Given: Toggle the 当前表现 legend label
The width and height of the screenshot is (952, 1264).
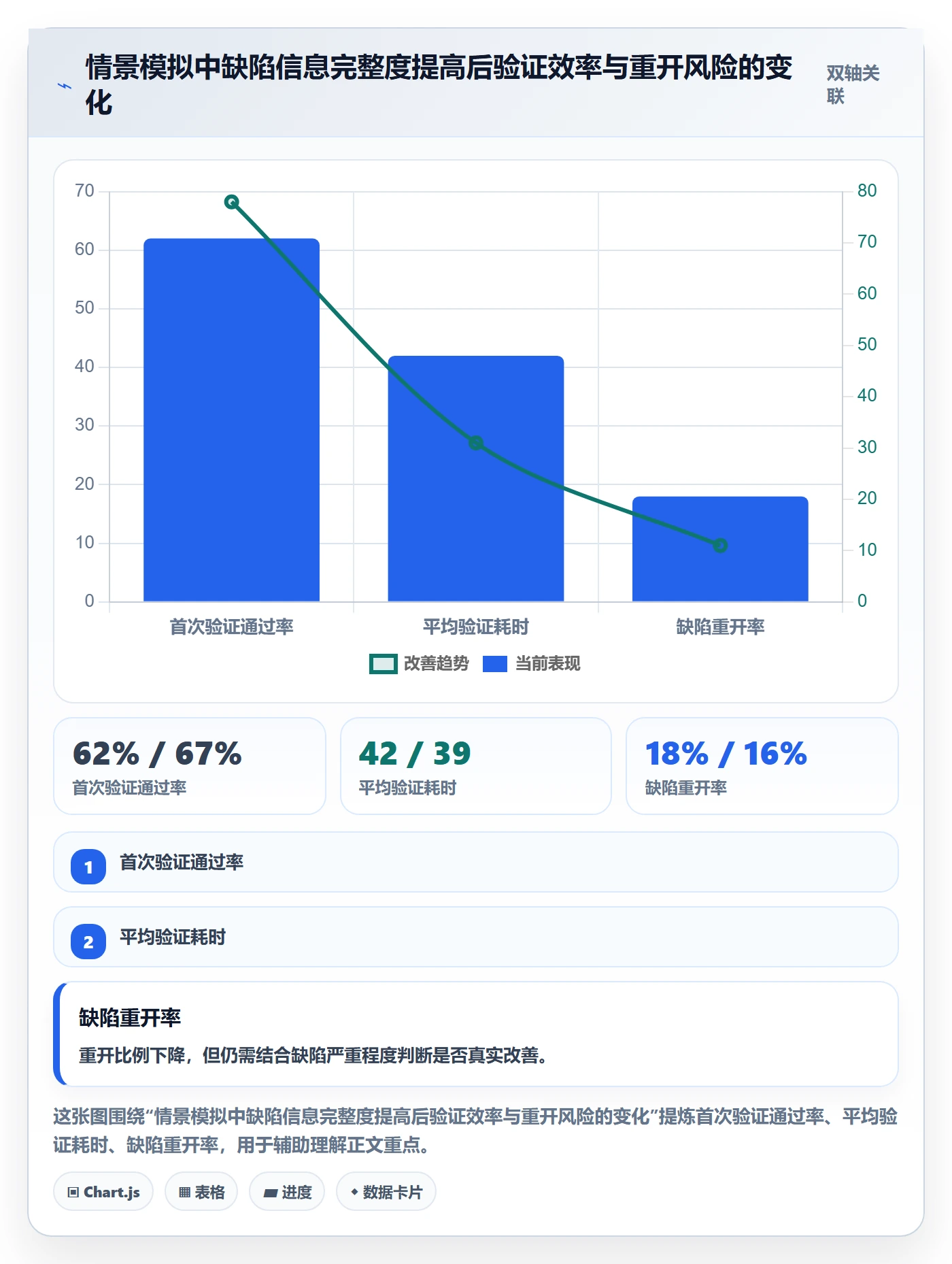Looking at the screenshot, I should point(547,663).
